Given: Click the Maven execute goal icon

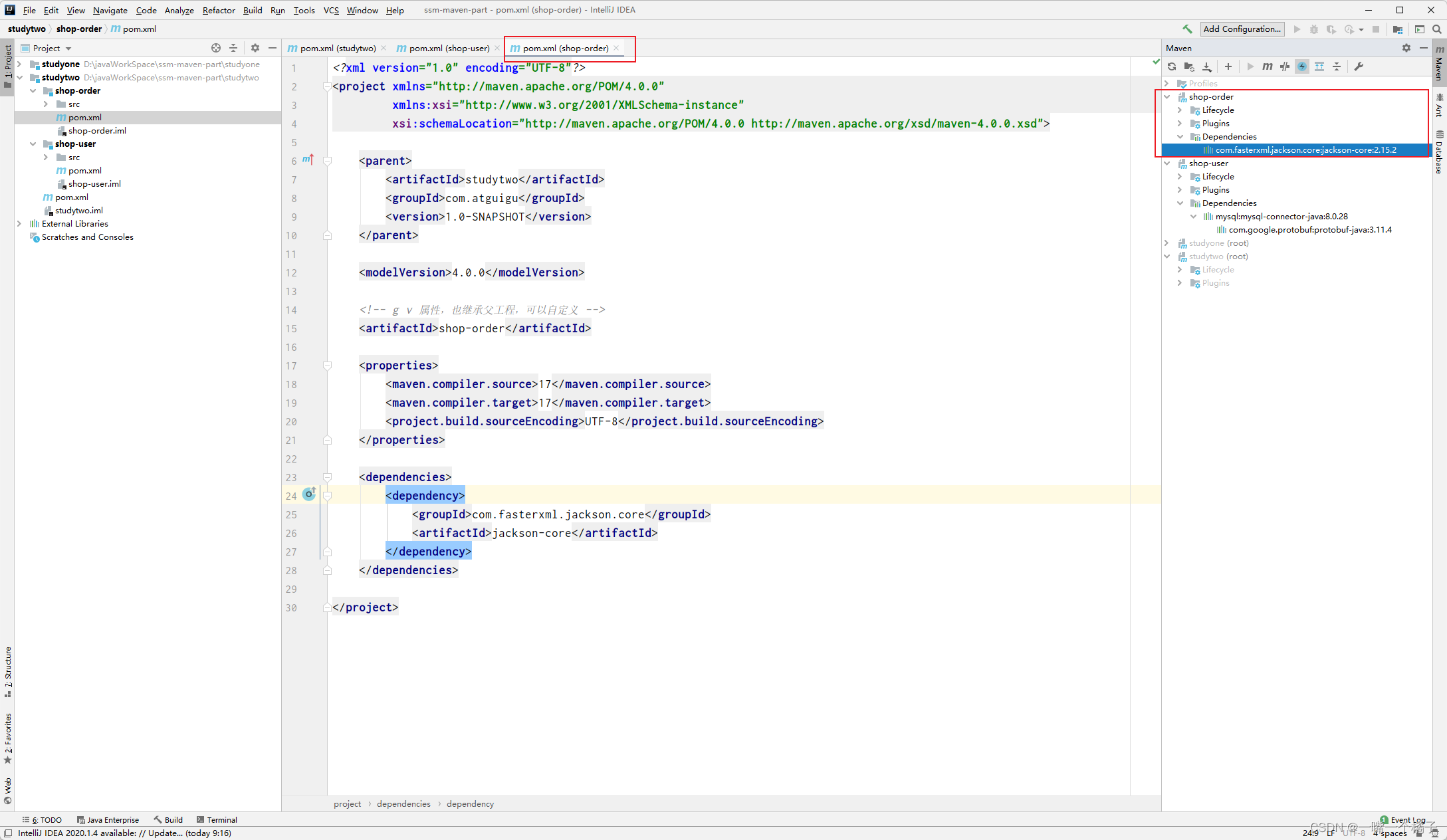Looking at the screenshot, I should tap(1267, 66).
